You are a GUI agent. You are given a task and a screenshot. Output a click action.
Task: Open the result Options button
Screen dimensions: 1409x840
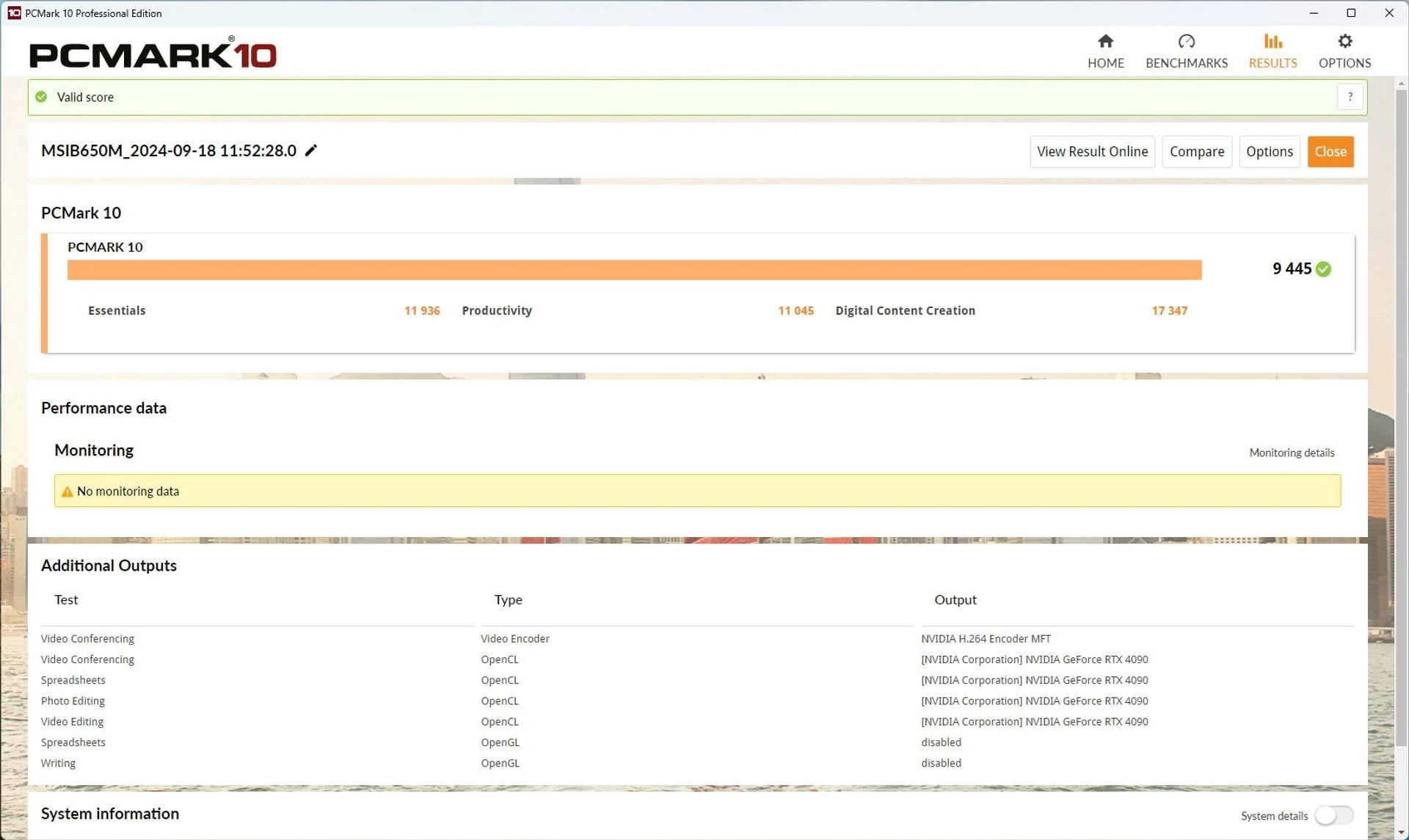(x=1269, y=151)
